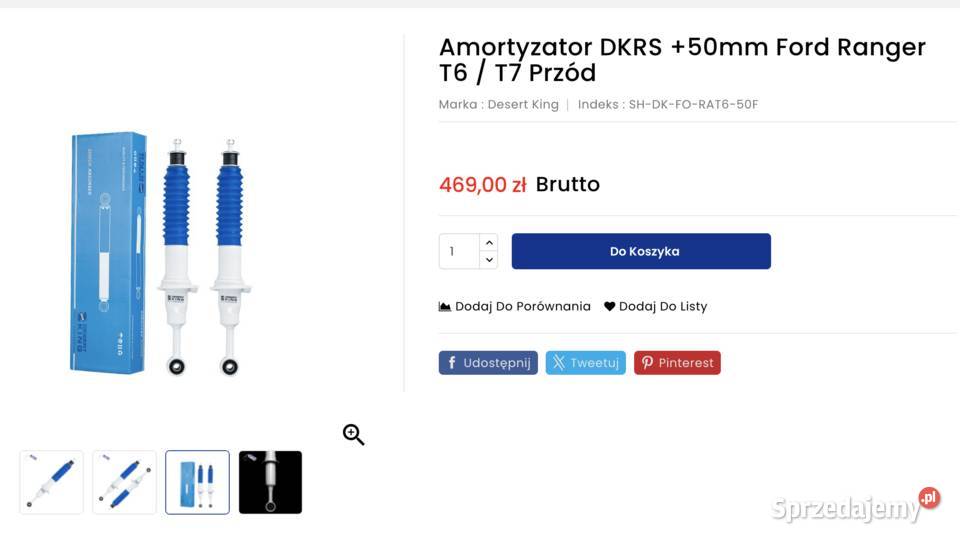This screenshot has height=542, width=960.
Task: Click the heart icon for wishlist
Action: pos(609,306)
